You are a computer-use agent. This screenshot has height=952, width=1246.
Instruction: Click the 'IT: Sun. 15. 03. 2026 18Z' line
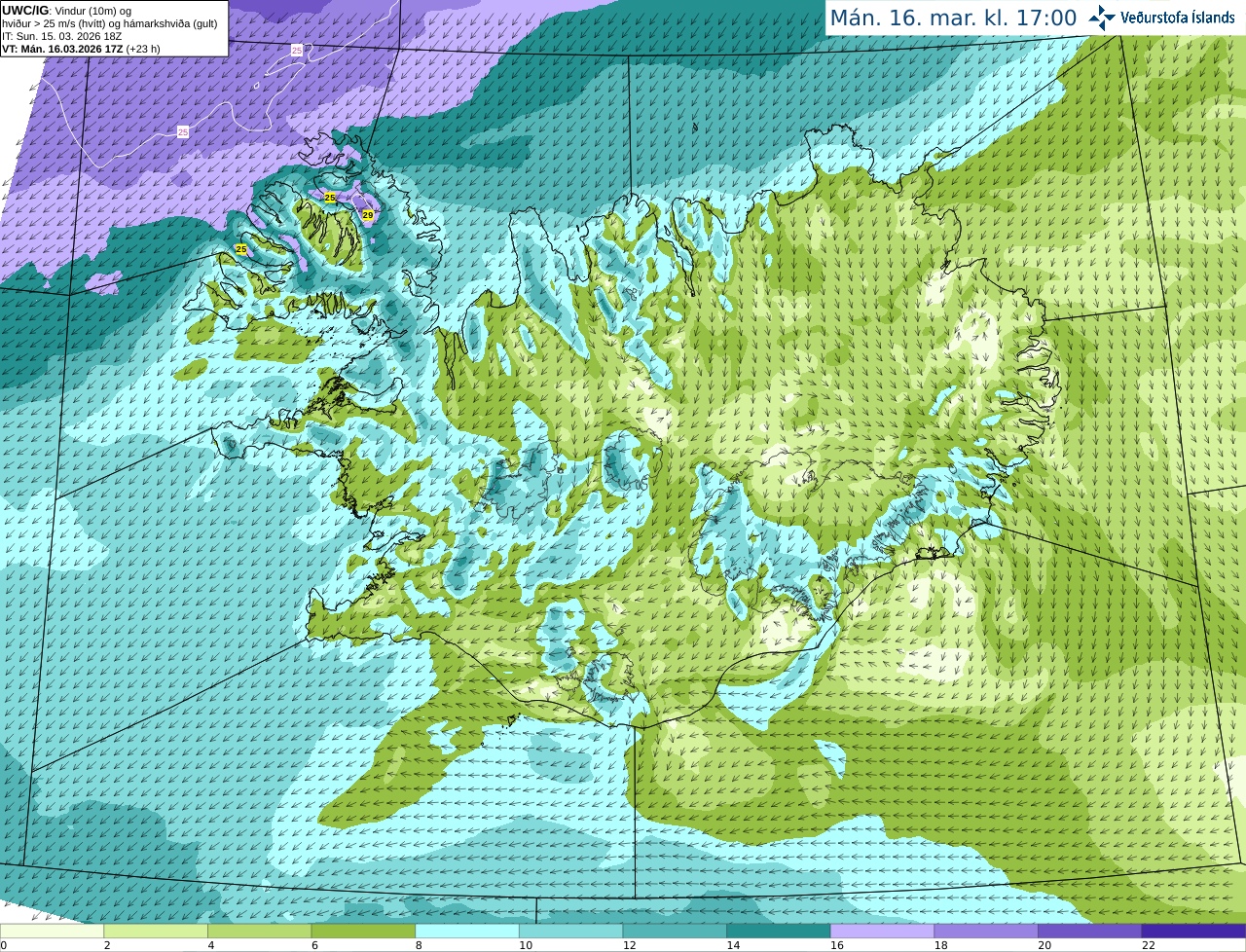(x=62, y=36)
